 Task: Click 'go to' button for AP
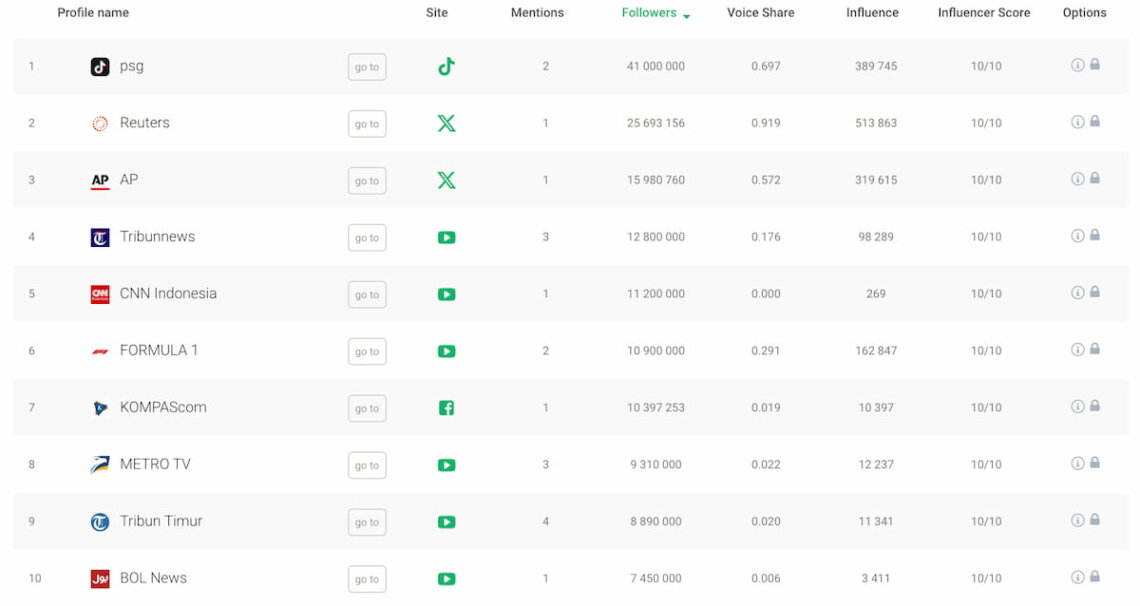[x=367, y=181]
